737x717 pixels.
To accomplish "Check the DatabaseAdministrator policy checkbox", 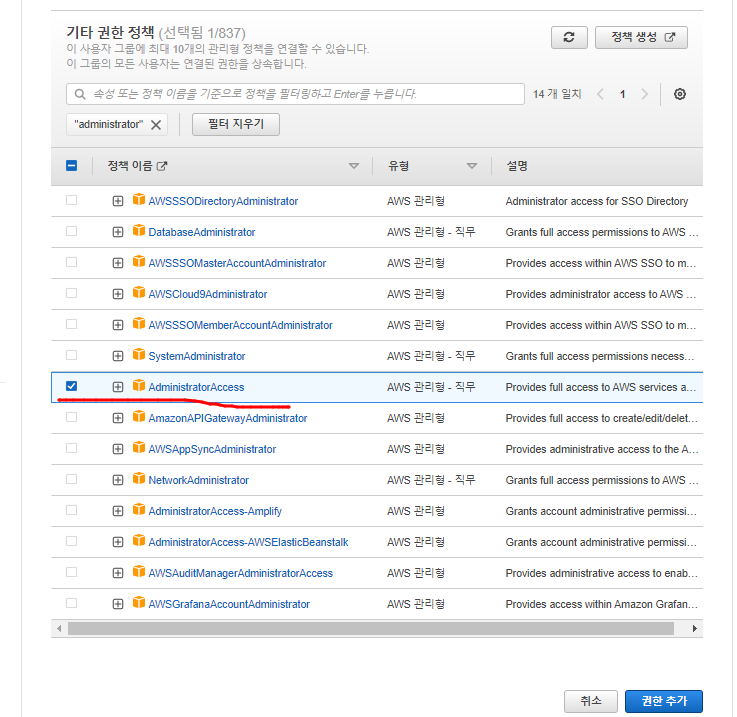I will 71,231.
